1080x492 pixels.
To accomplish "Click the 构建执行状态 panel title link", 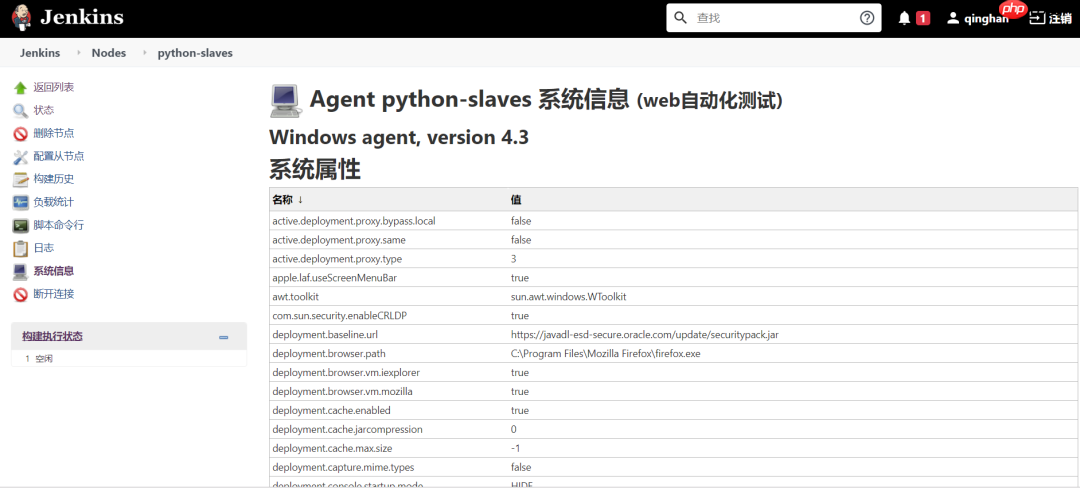I will (52, 336).
